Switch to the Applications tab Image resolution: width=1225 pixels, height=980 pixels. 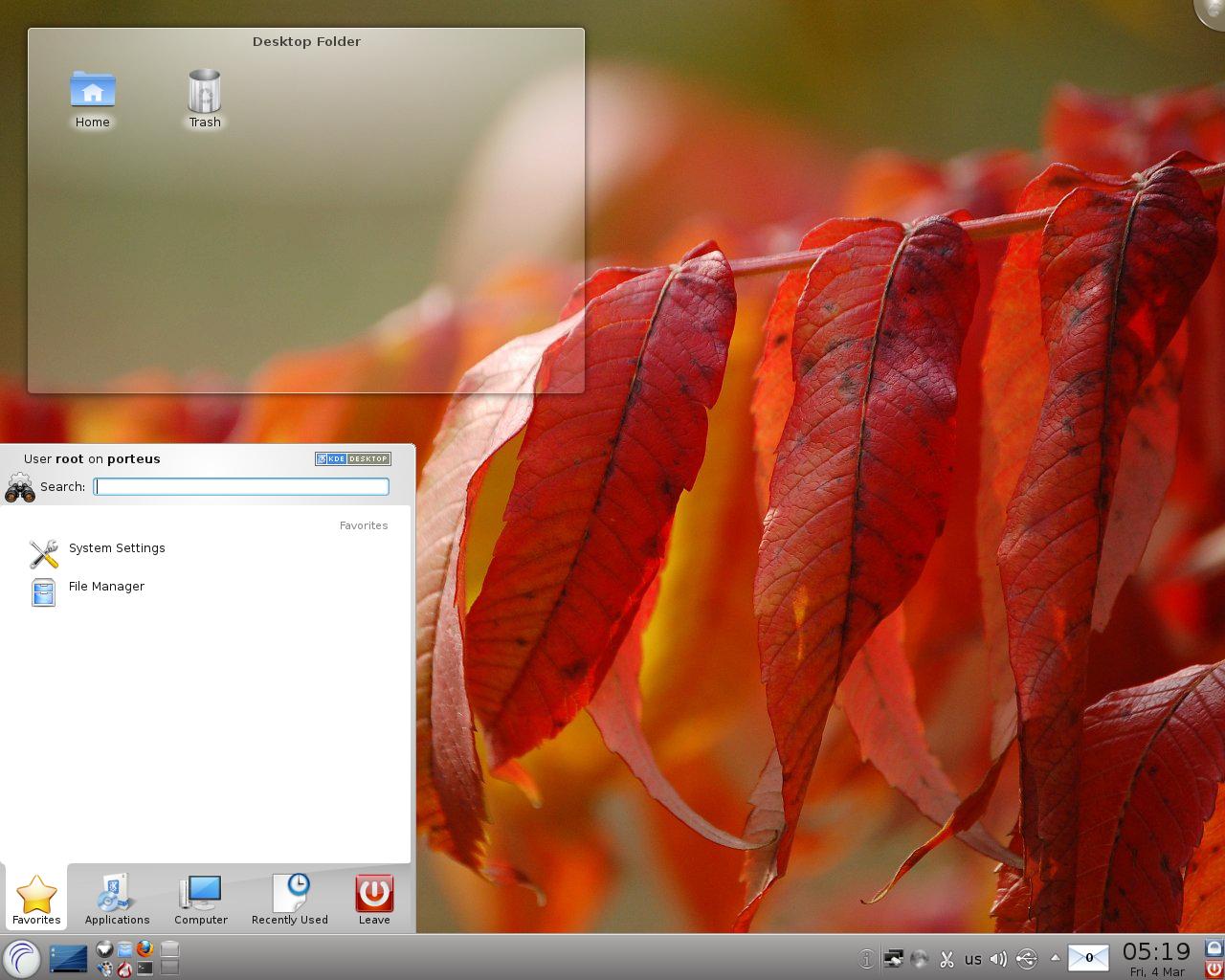click(117, 900)
